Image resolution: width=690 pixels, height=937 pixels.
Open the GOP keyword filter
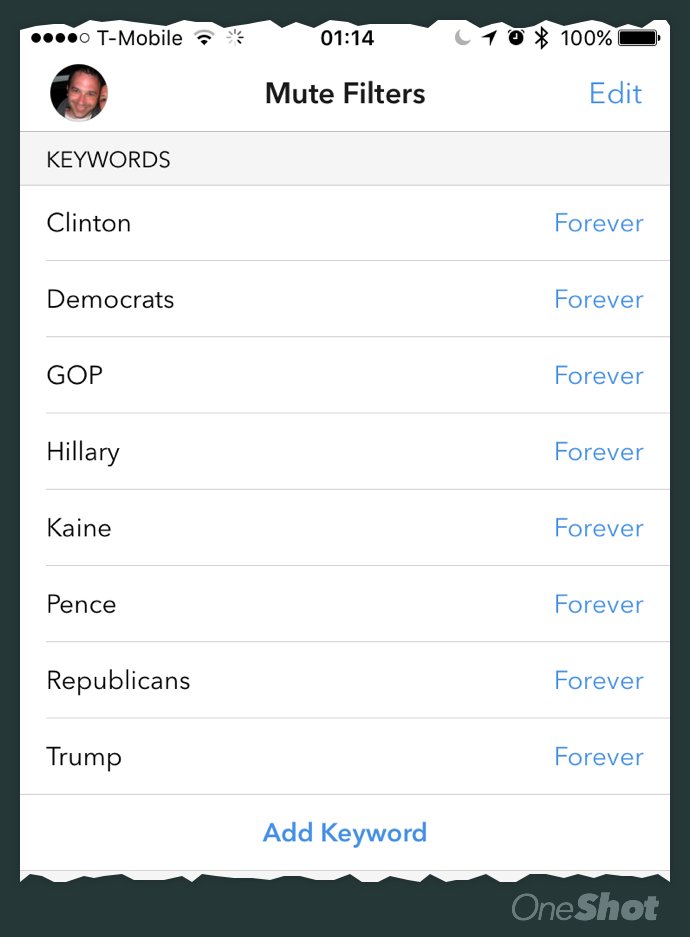[75, 375]
